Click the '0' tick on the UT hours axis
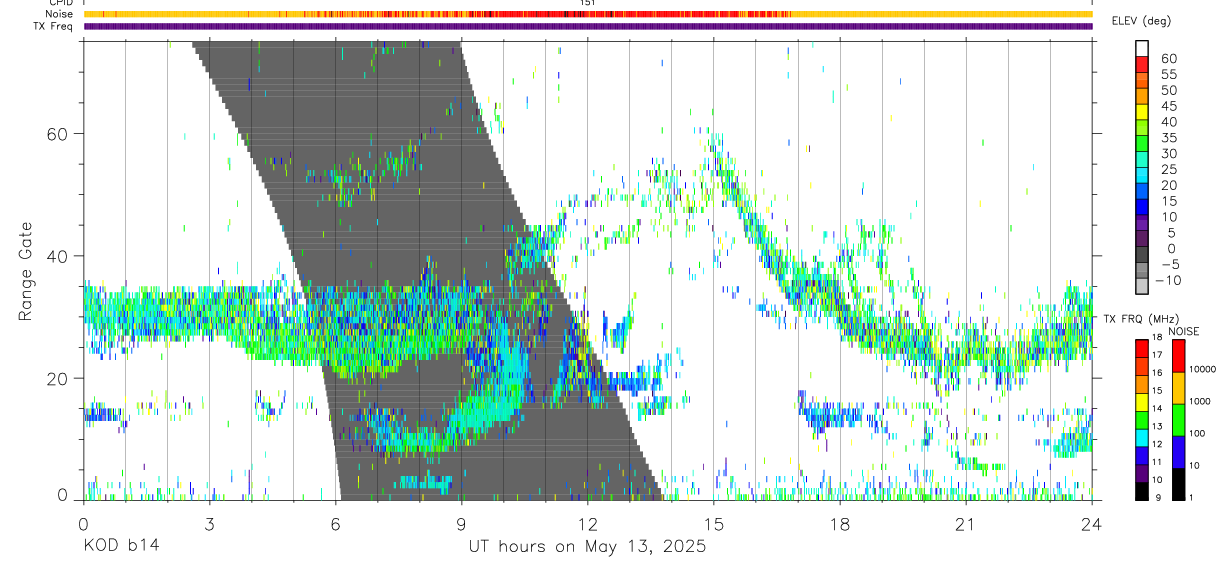Viewport: 1228px width, 567px height. click(x=83, y=522)
